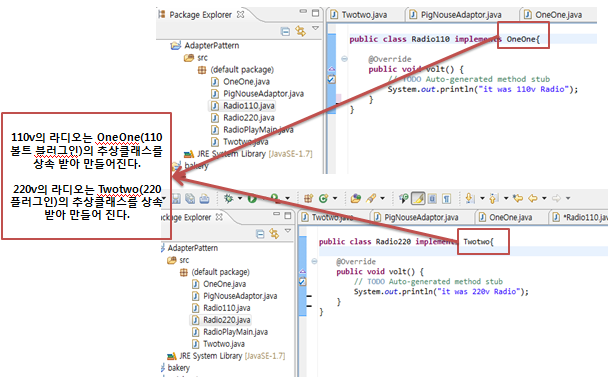The width and height of the screenshot is (608, 377).
Task: Toggle Show Whitespace Characters pilcrow icon
Action: [x=447, y=199]
